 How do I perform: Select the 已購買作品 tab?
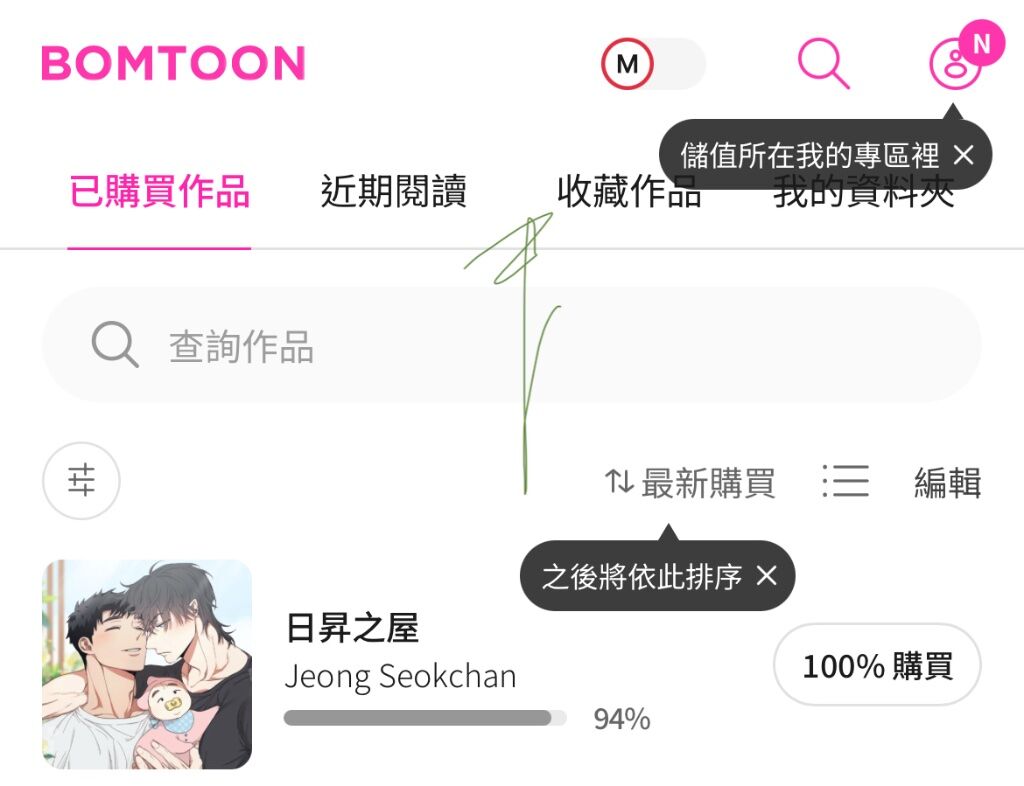click(159, 191)
